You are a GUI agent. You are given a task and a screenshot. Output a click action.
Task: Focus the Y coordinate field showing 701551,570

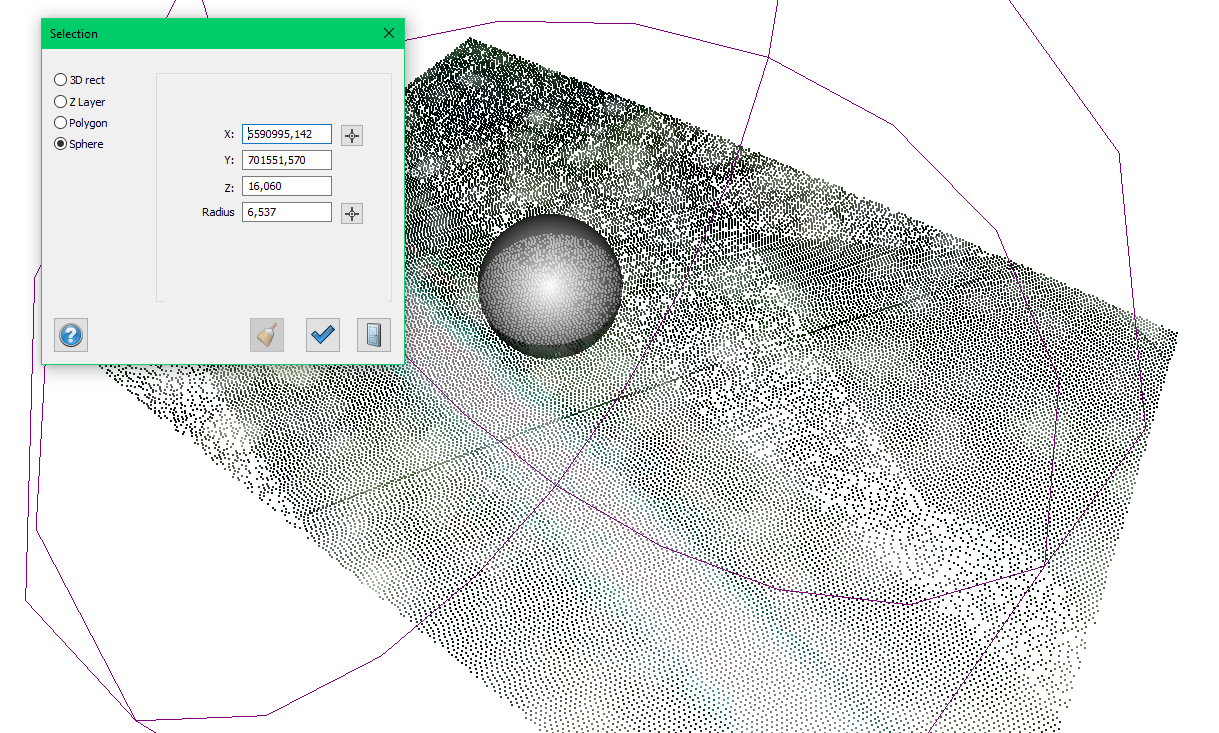[287, 160]
